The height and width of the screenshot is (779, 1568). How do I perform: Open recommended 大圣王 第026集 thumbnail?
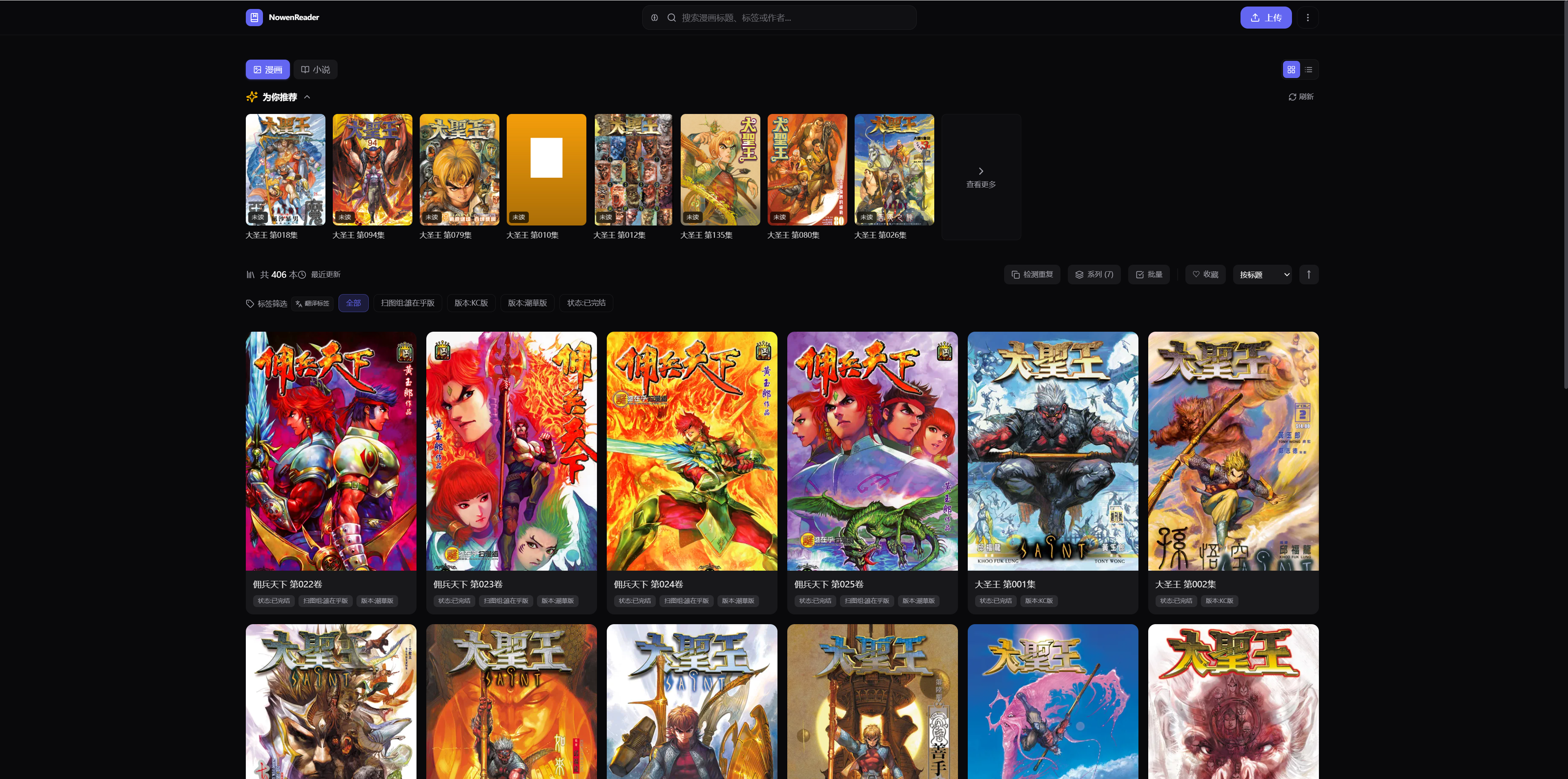tap(894, 170)
